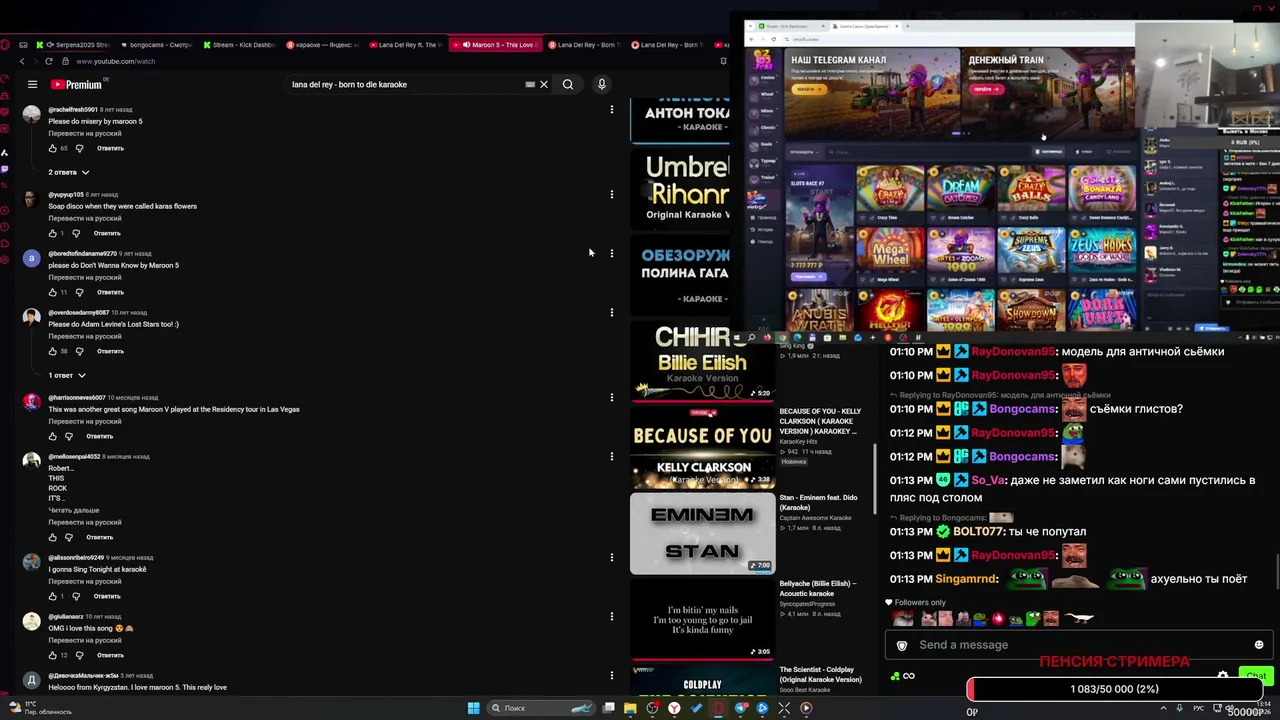Go to YouTube Premium home logo
This screenshot has width=1280, height=720.
pyautogui.click(x=77, y=85)
